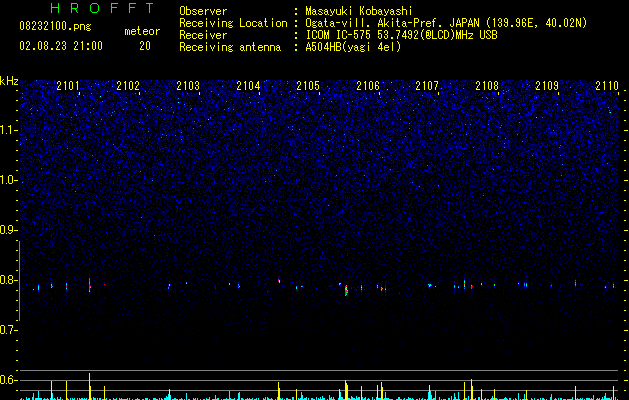
Task: Click the kHz axis unit label
Action: [x=9, y=81]
